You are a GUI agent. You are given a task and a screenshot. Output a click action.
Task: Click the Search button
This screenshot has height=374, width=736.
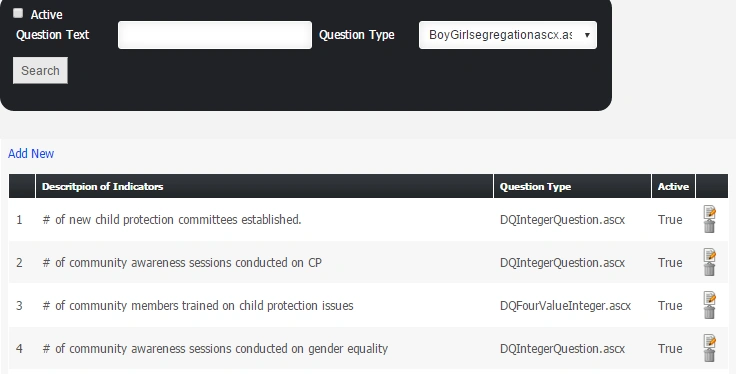click(40, 70)
